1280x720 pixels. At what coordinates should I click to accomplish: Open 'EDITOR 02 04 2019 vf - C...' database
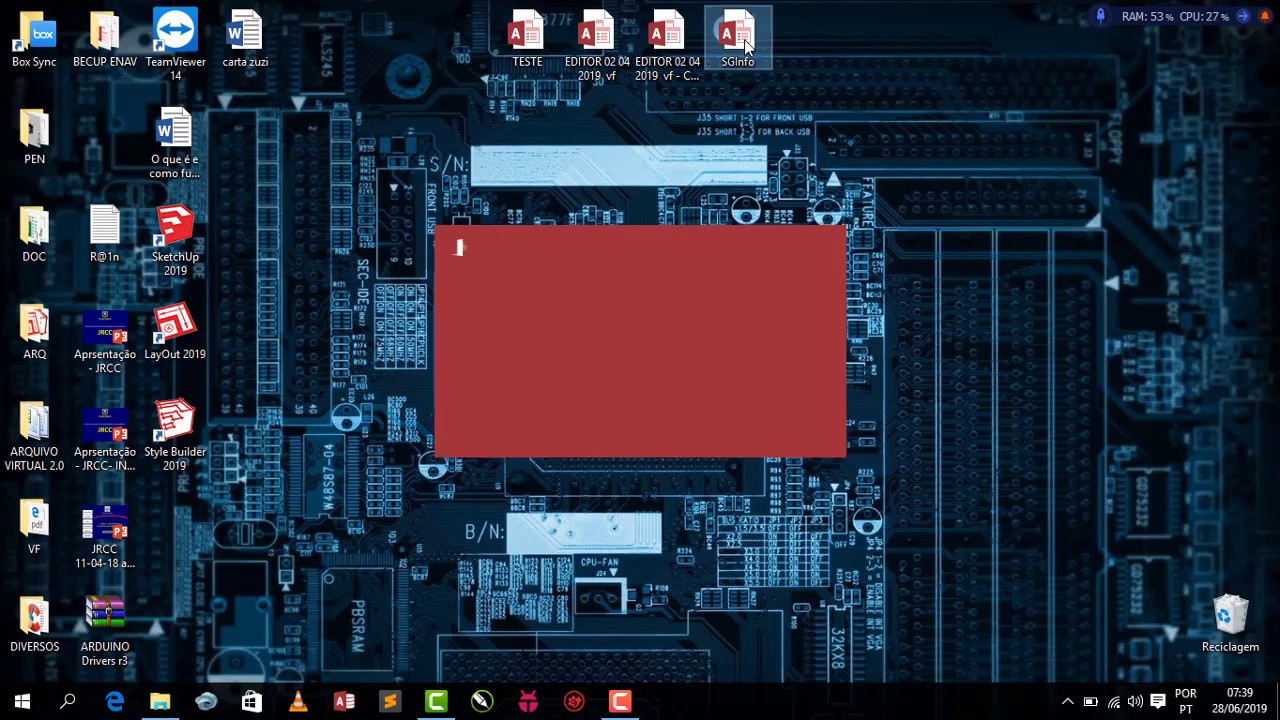coord(667,45)
